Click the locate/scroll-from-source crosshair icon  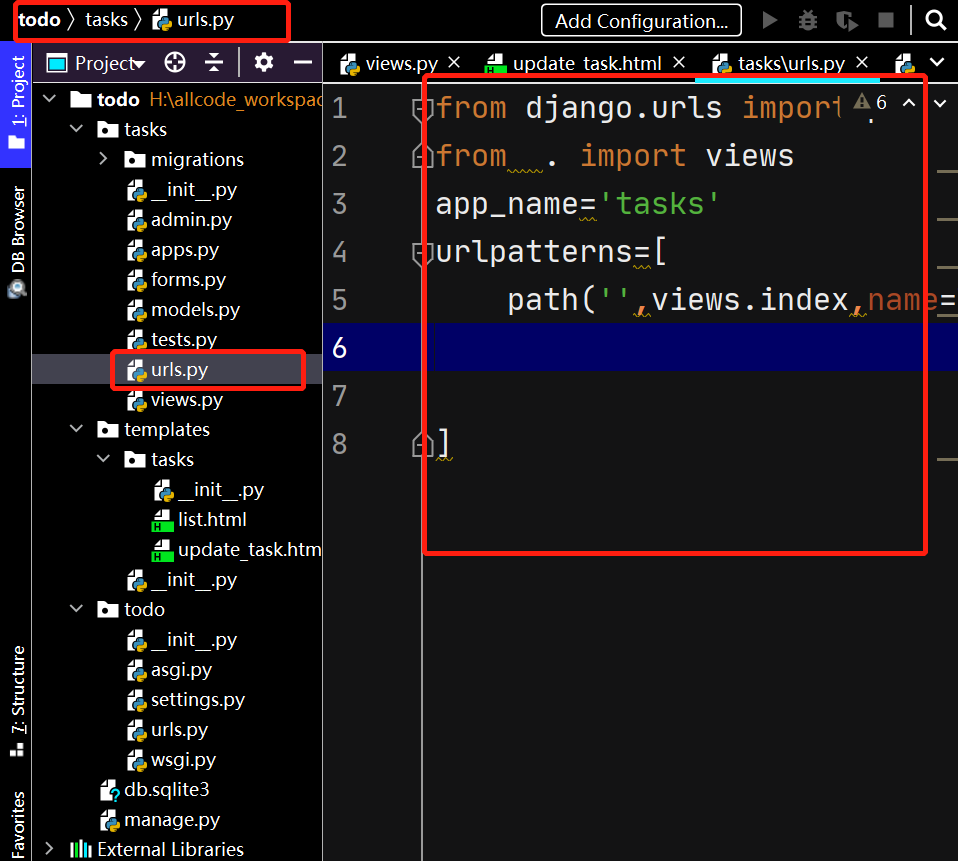(175, 62)
